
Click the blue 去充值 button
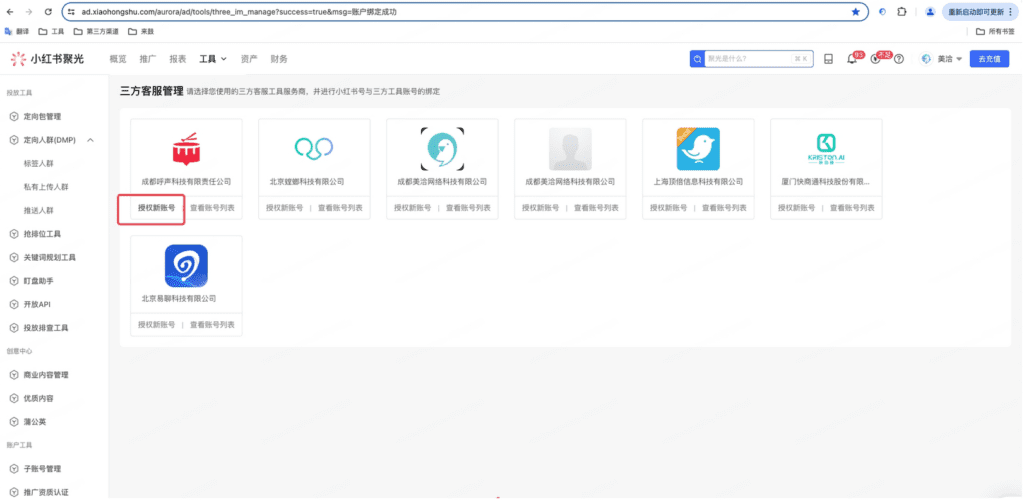(x=989, y=59)
